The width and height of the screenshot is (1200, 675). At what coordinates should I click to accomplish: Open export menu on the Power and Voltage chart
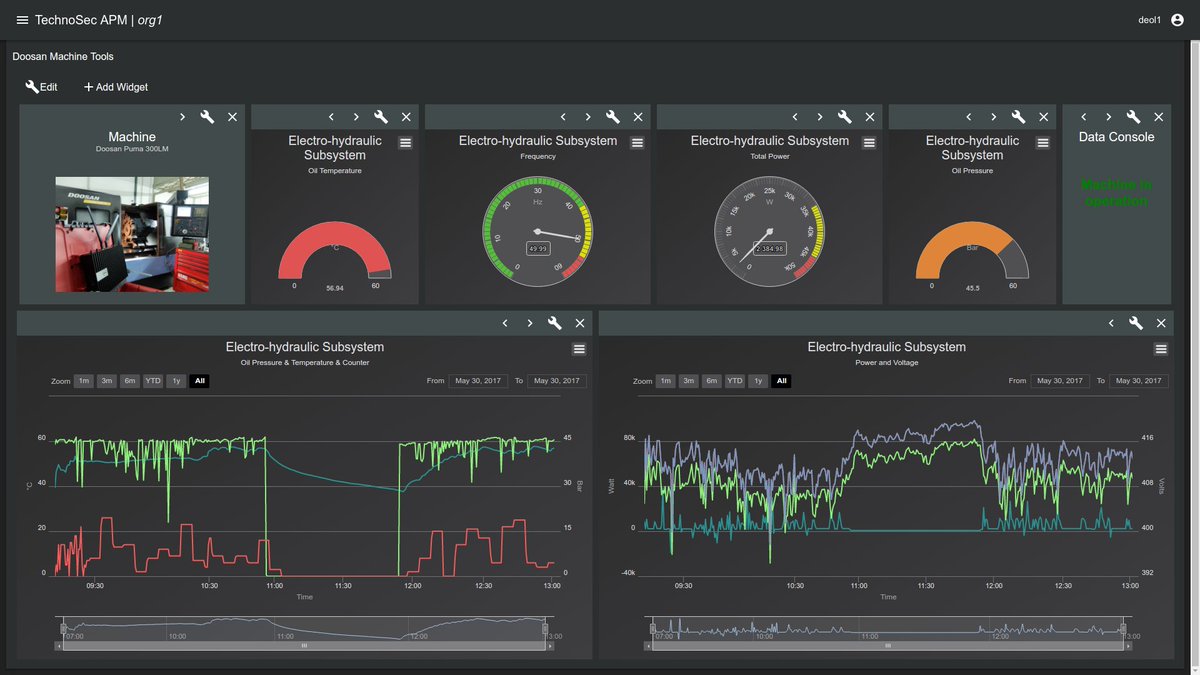coord(1160,349)
